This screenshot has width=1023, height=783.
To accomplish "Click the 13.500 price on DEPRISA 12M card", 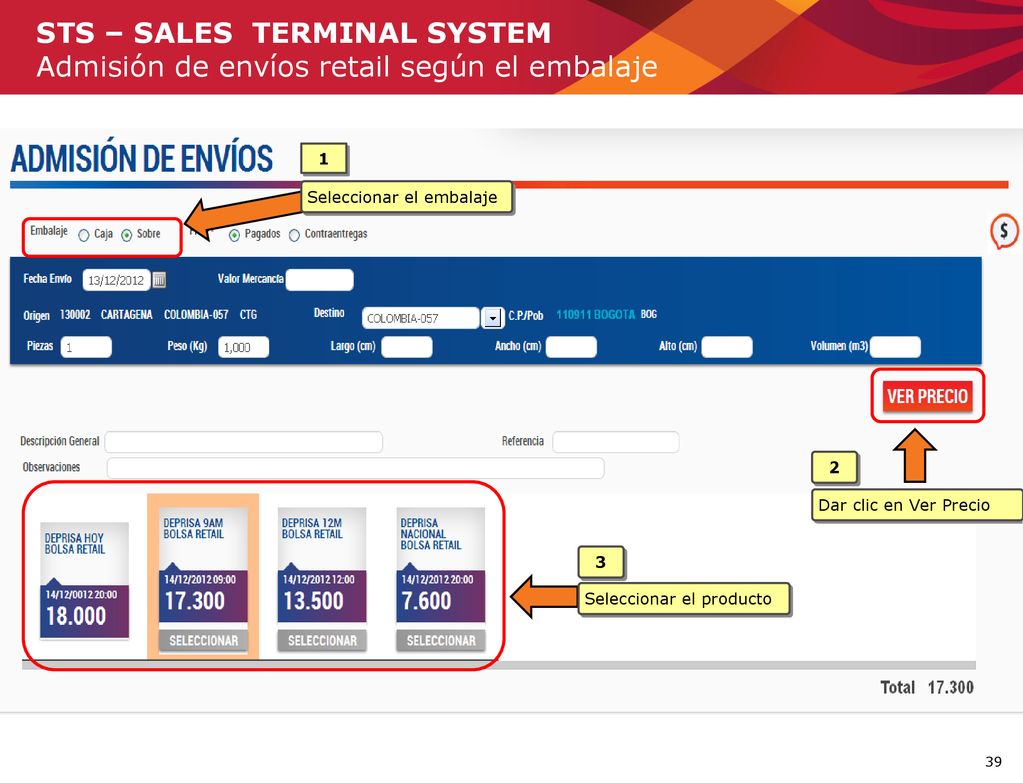I will pyautogui.click(x=313, y=601).
